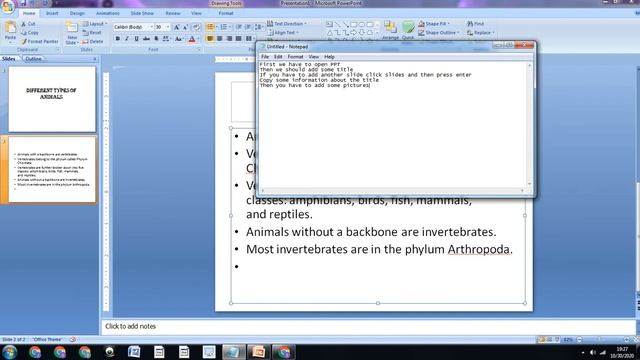This screenshot has width=640, height=360.
Task: Click the Windows Start button
Action: [x=9, y=352]
